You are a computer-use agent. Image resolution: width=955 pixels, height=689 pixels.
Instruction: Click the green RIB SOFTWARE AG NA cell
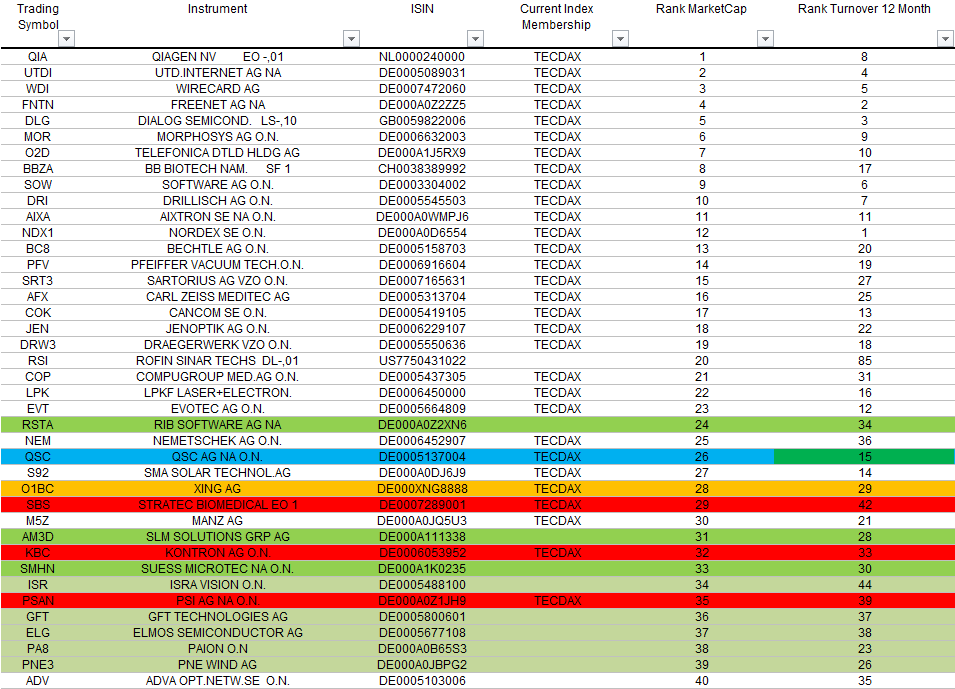click(218, 424)
